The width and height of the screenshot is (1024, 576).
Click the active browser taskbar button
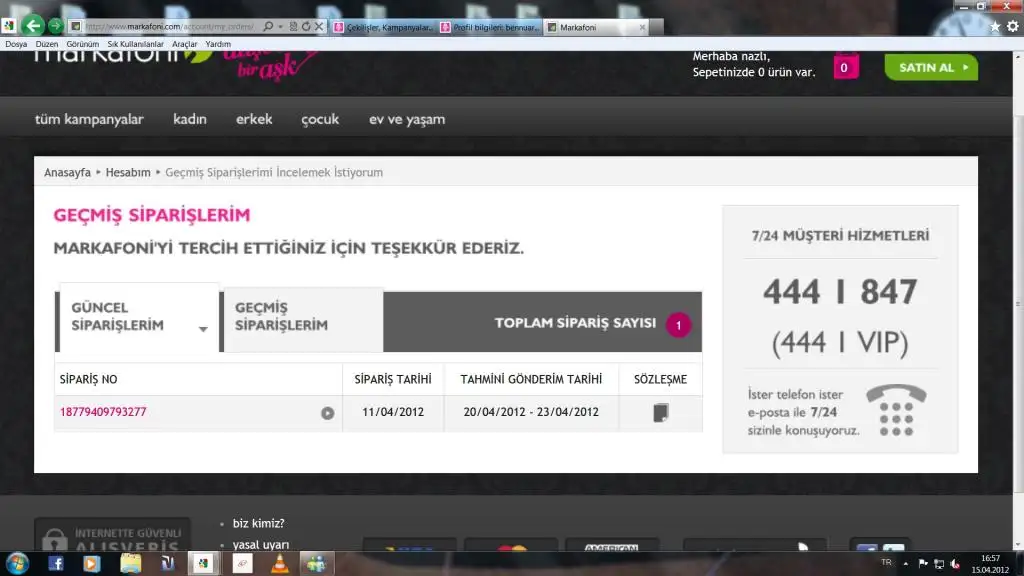pyautogui.click(x=204, y=564)
